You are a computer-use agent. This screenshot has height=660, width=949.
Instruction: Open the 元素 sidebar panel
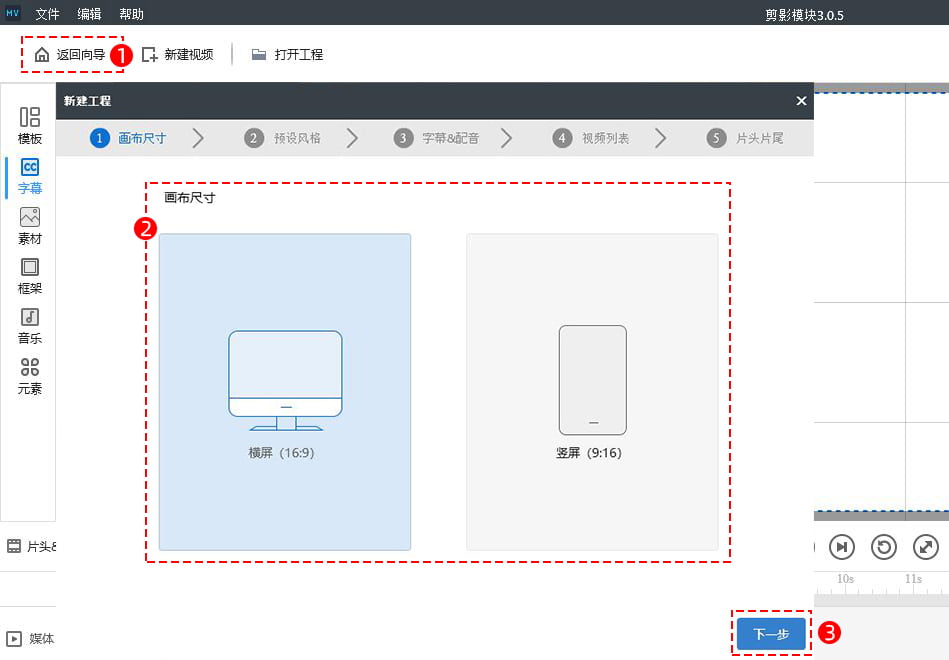[30, 376]
